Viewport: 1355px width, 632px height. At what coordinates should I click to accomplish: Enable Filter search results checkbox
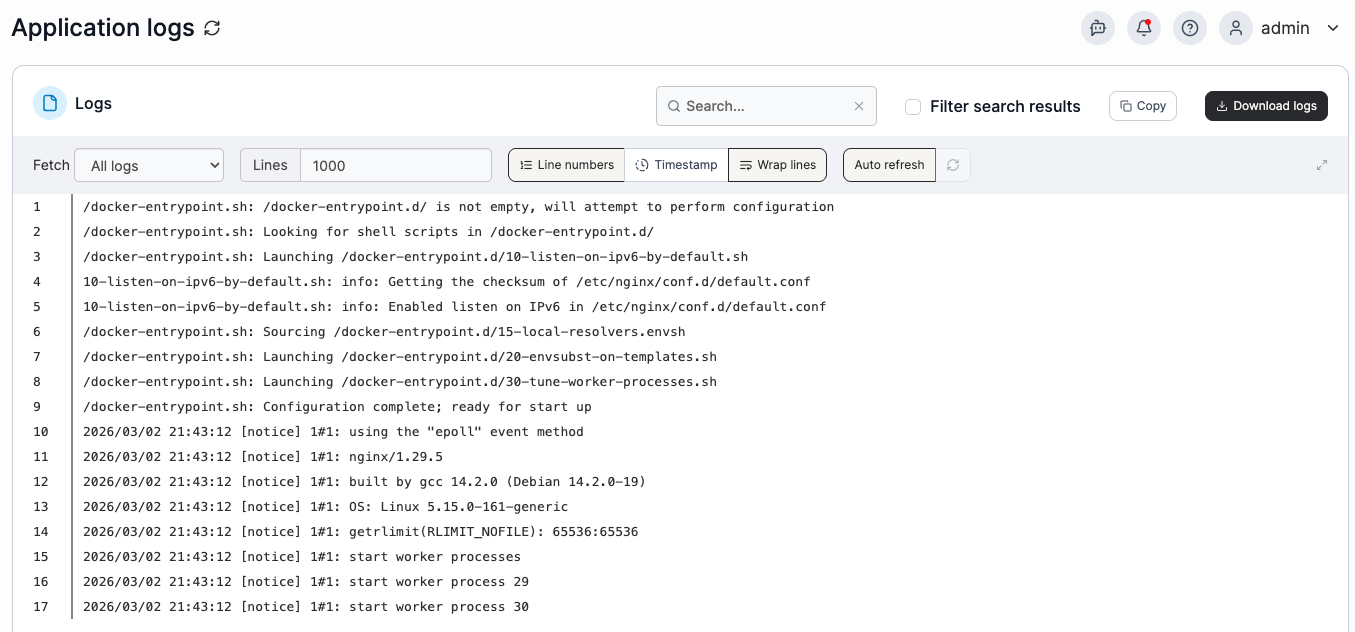[913, 107]
